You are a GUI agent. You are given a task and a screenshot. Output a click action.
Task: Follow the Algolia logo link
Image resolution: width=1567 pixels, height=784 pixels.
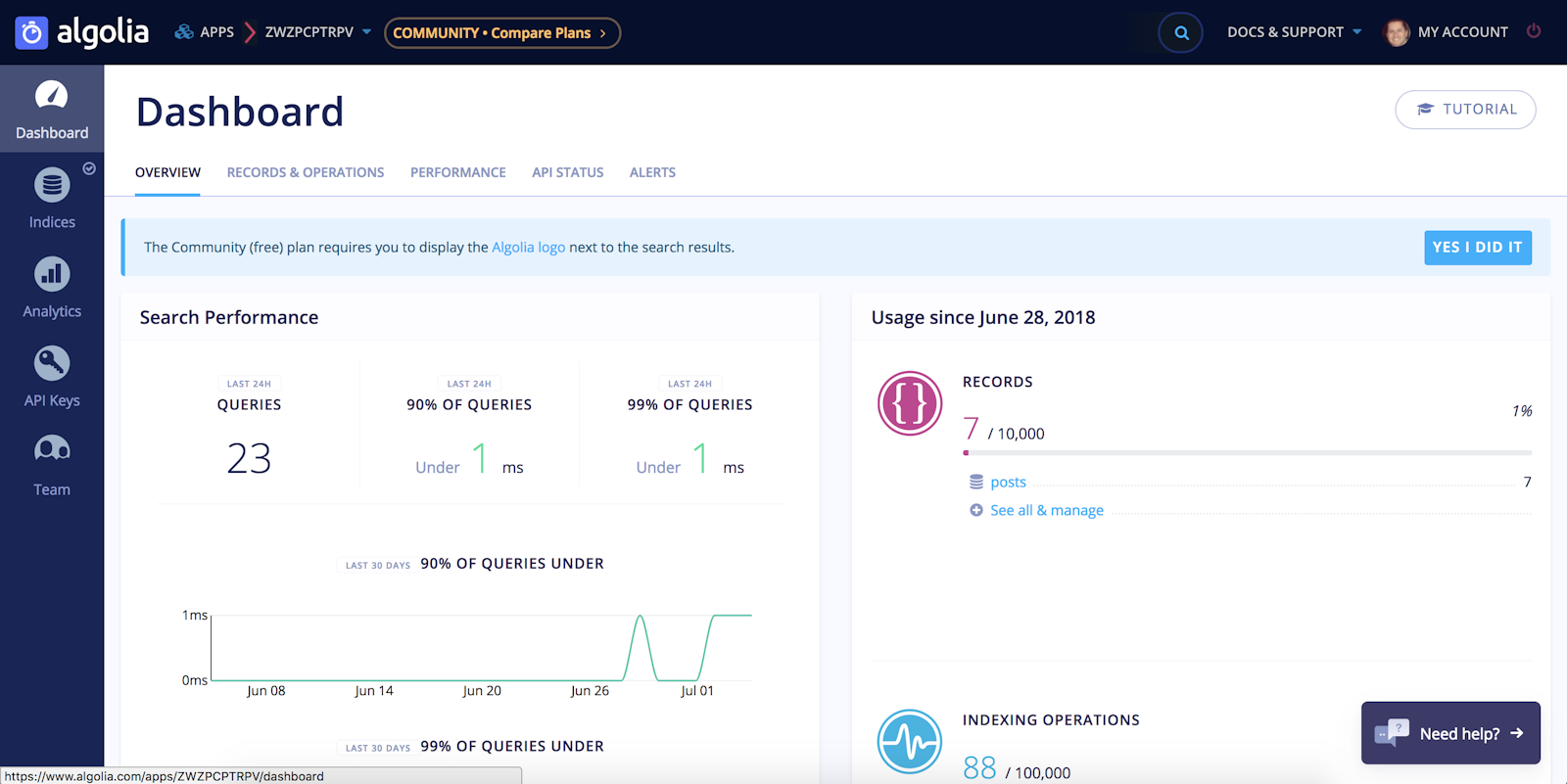[529, 248]
